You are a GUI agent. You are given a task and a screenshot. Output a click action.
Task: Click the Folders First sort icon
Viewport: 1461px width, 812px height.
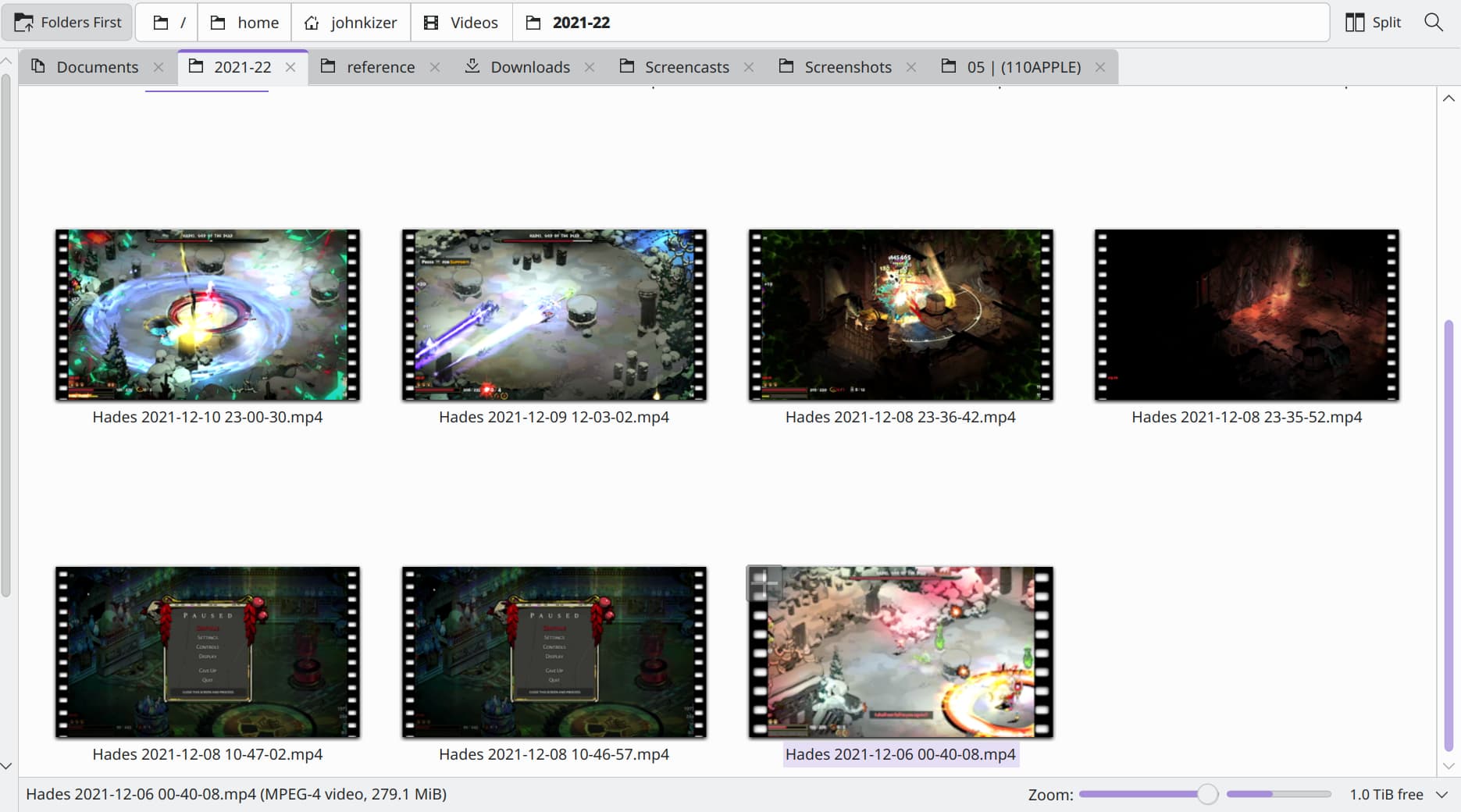(23, 23)
